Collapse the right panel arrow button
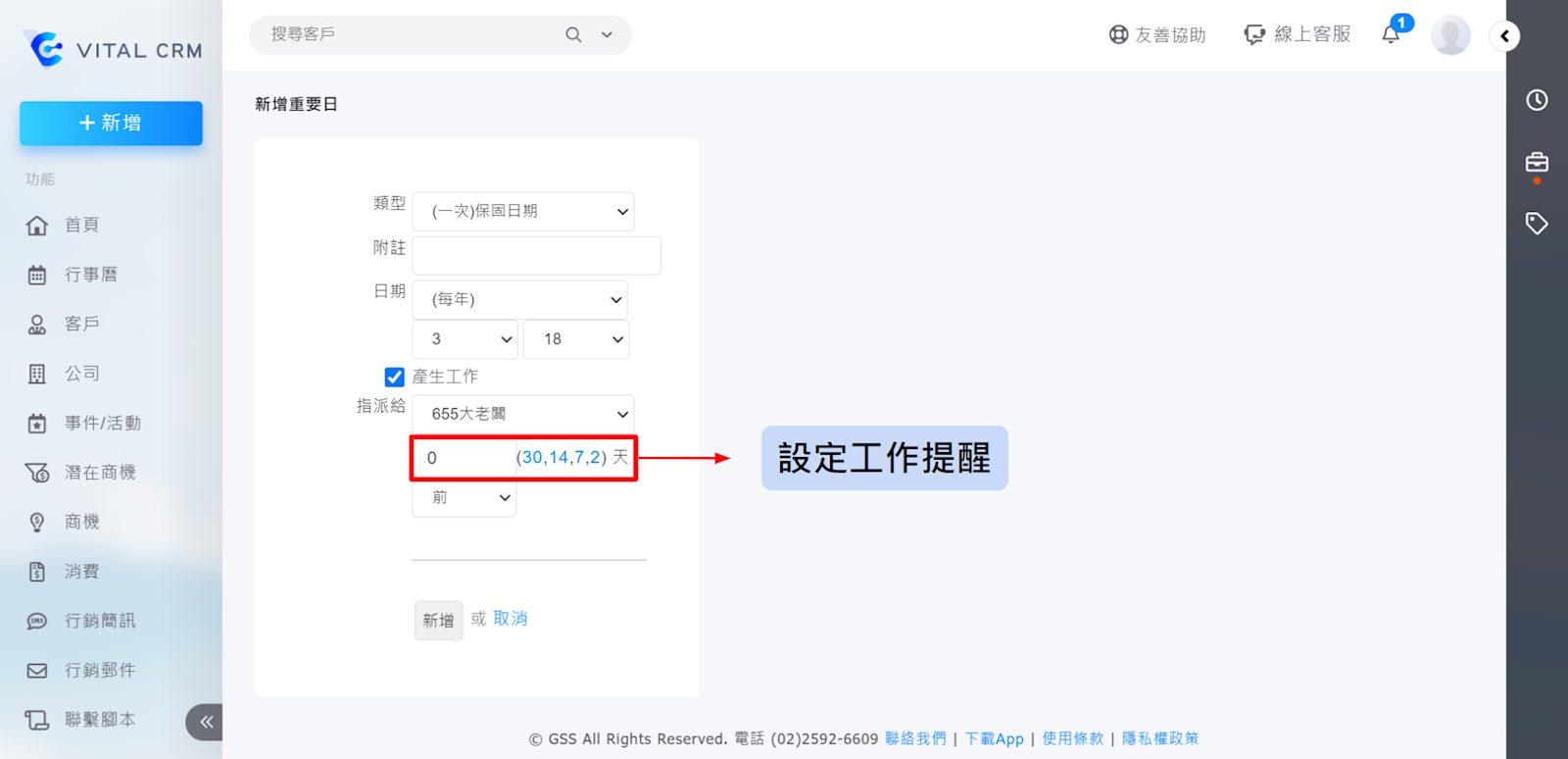 click(x=1504, y=36)
